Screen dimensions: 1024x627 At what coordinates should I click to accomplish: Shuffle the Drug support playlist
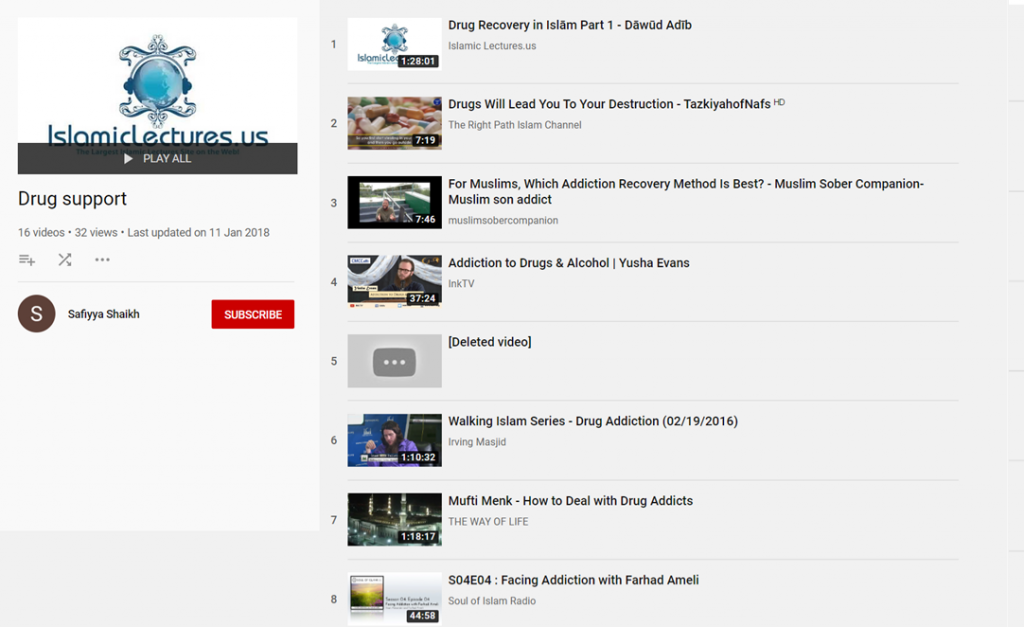coord(65,260)
